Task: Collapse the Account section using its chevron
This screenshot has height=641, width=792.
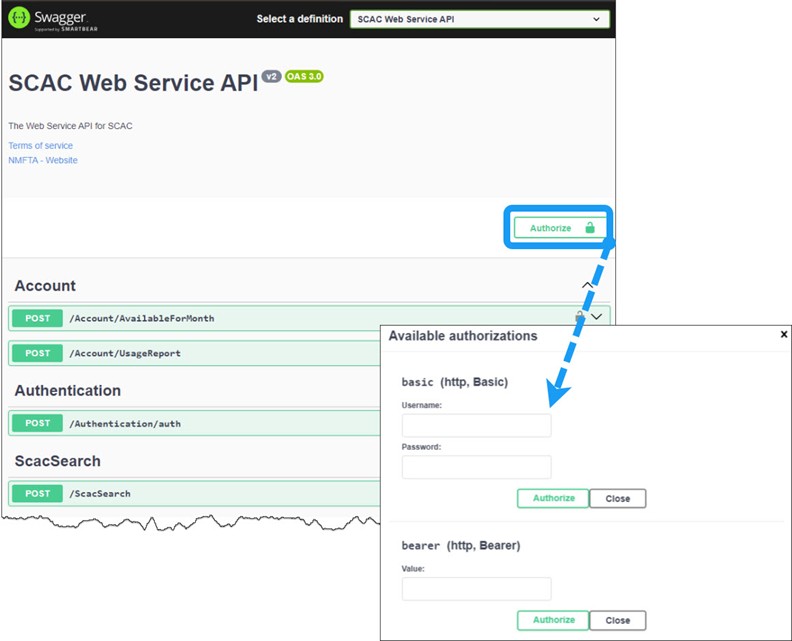Action: [x=588, y=285]
